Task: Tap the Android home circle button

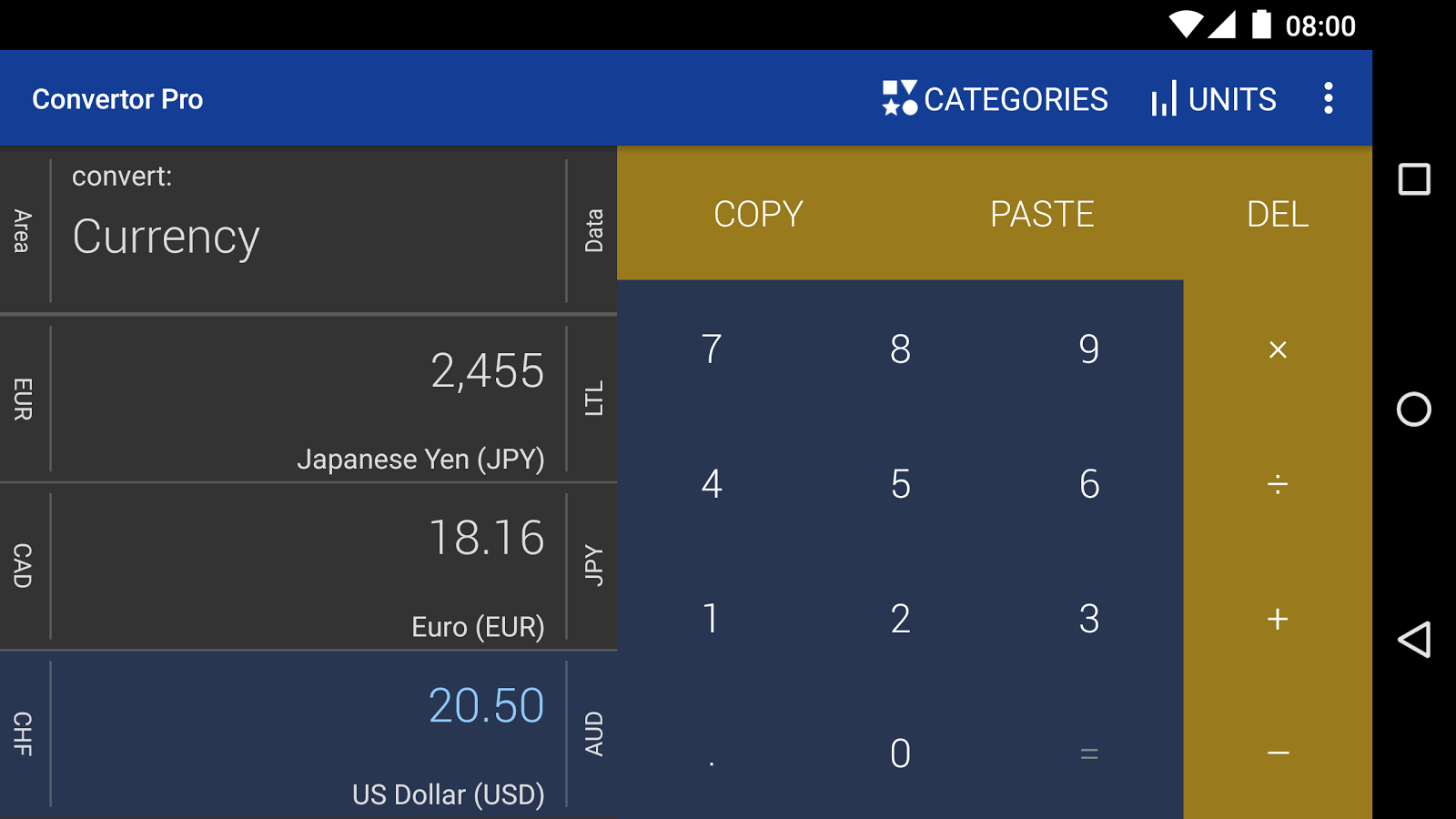Action: click(x=1414, y=409)
